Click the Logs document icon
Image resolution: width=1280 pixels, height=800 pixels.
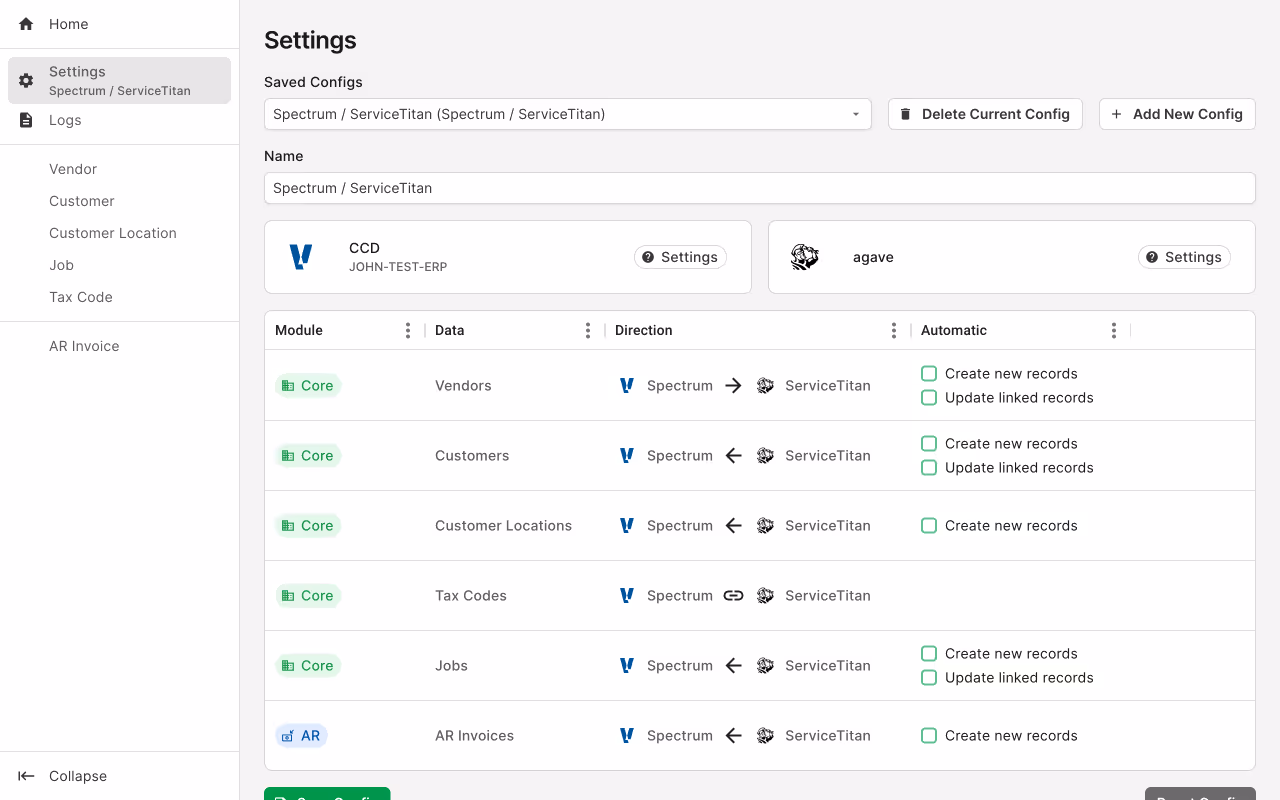pos(26,120)
